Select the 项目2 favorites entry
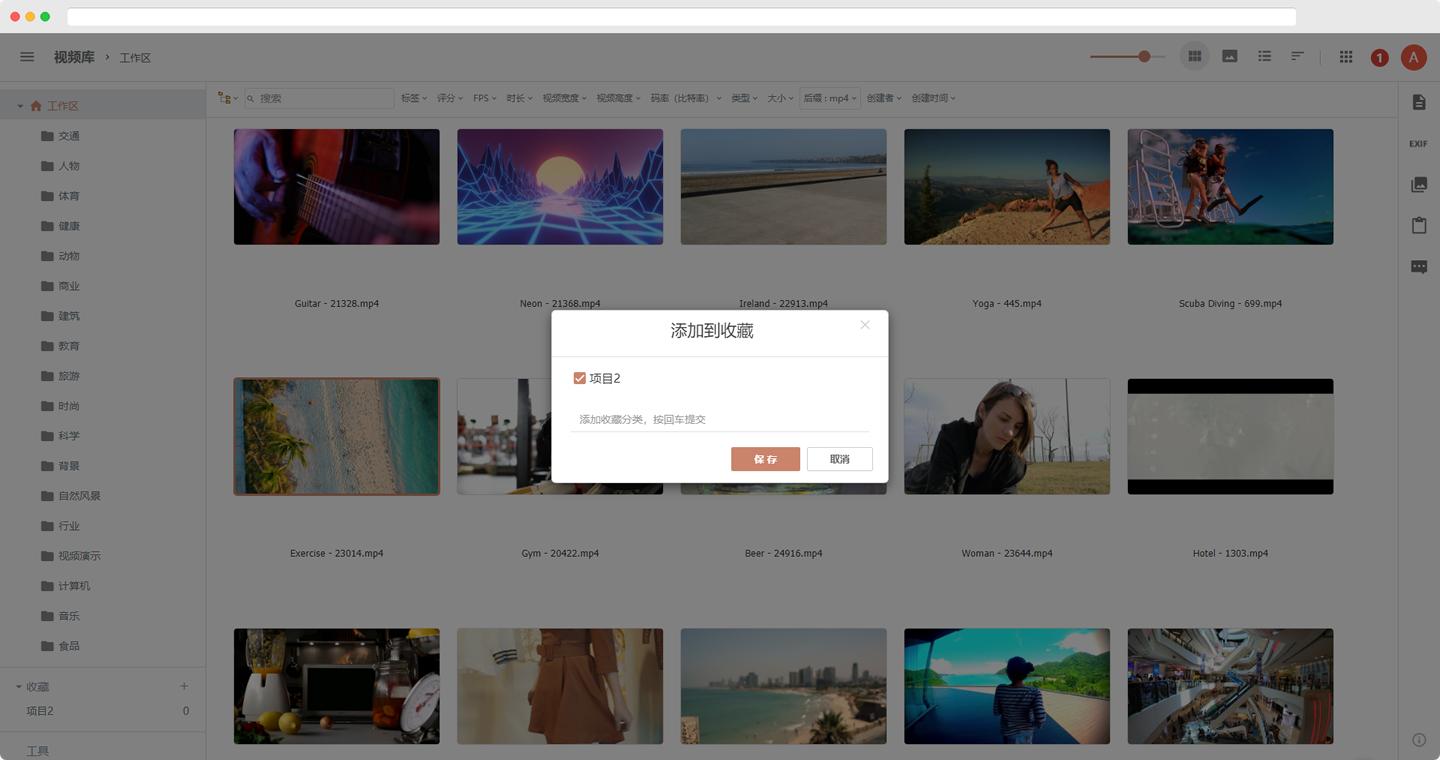Image resolution: width=1440 pixels, height=760 pixels. (40, 711)
